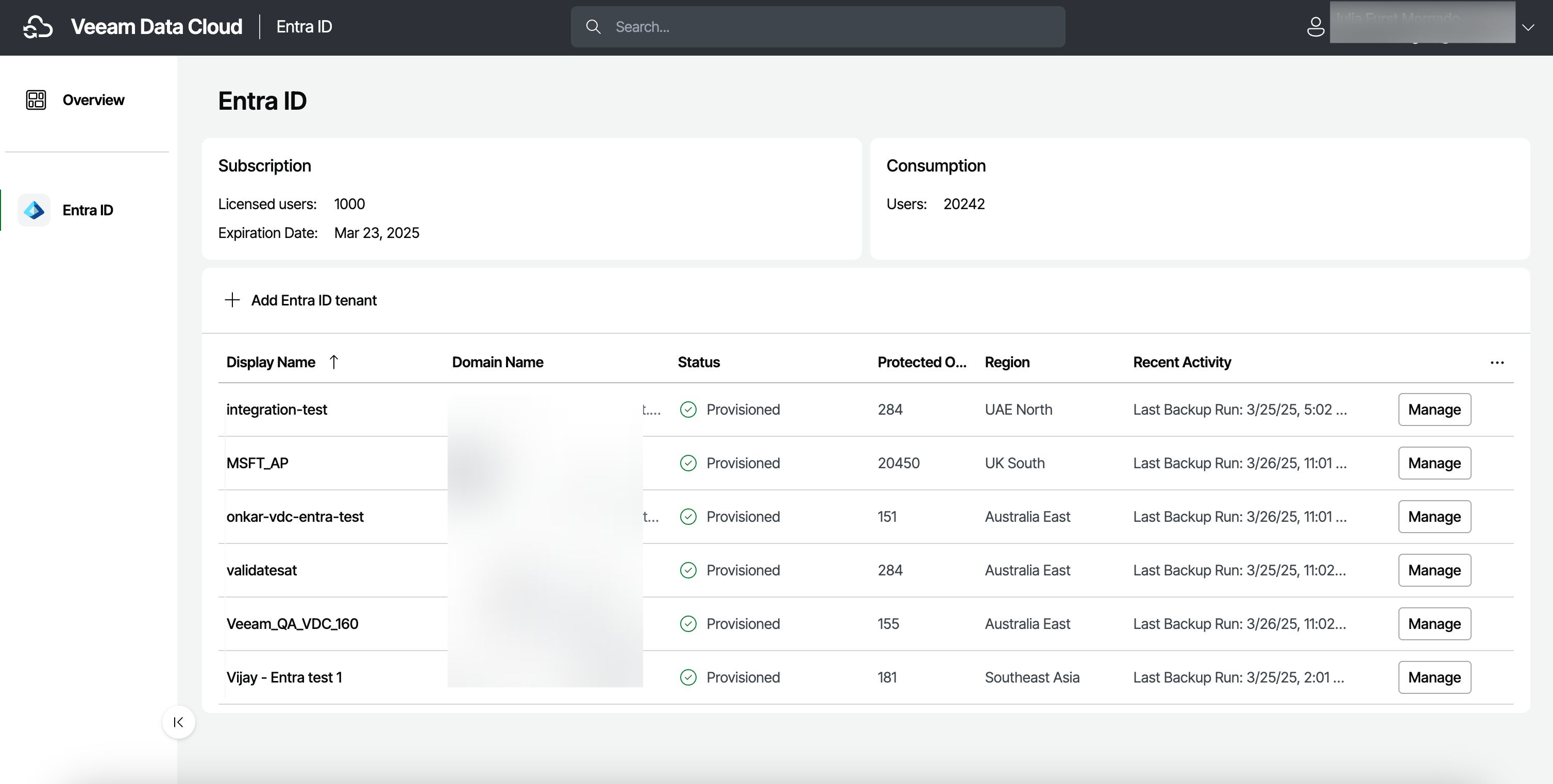The height and width of the screenshot is (784, 1553).
Task: Manage the MSFT_AP tenant
Action: (x=1434, y=464)
